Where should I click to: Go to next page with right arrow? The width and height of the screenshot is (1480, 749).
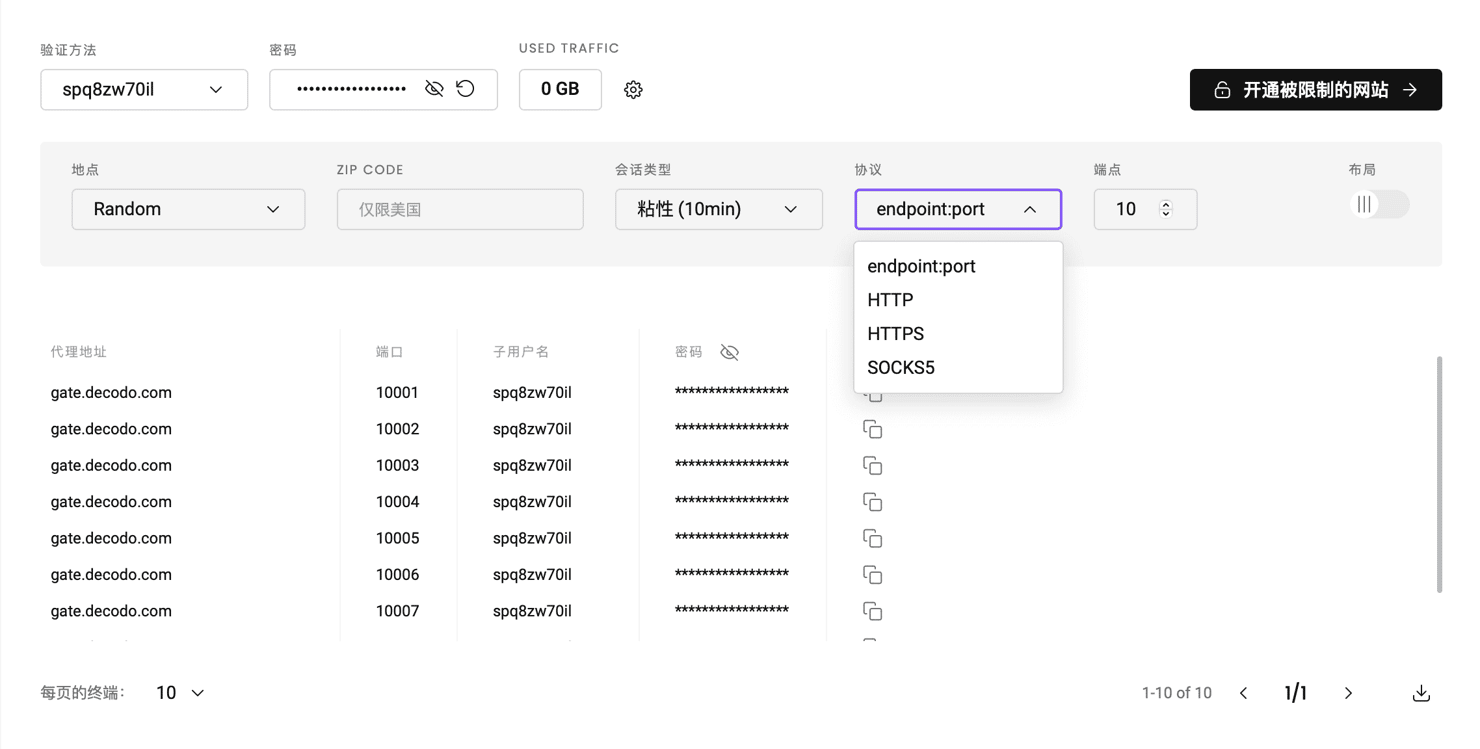pos(1348,693)
